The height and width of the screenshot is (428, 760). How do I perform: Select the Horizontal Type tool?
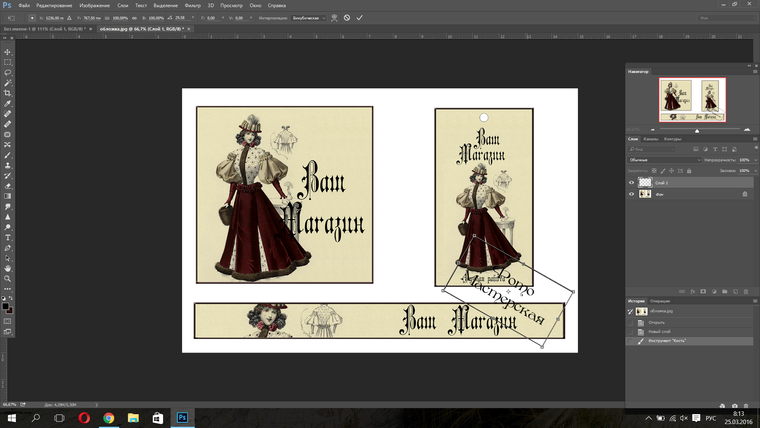tap(7, 238)
